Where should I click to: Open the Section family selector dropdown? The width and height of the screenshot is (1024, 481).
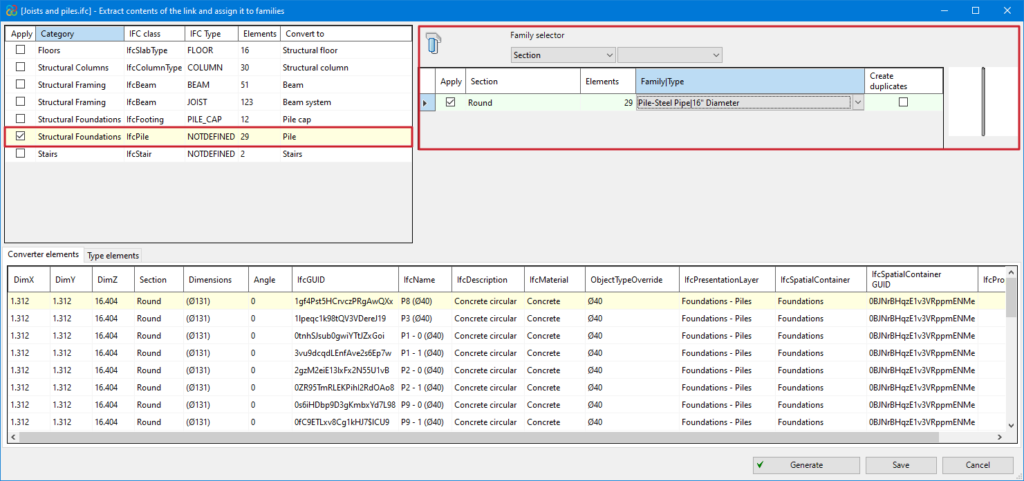(563, 55)
